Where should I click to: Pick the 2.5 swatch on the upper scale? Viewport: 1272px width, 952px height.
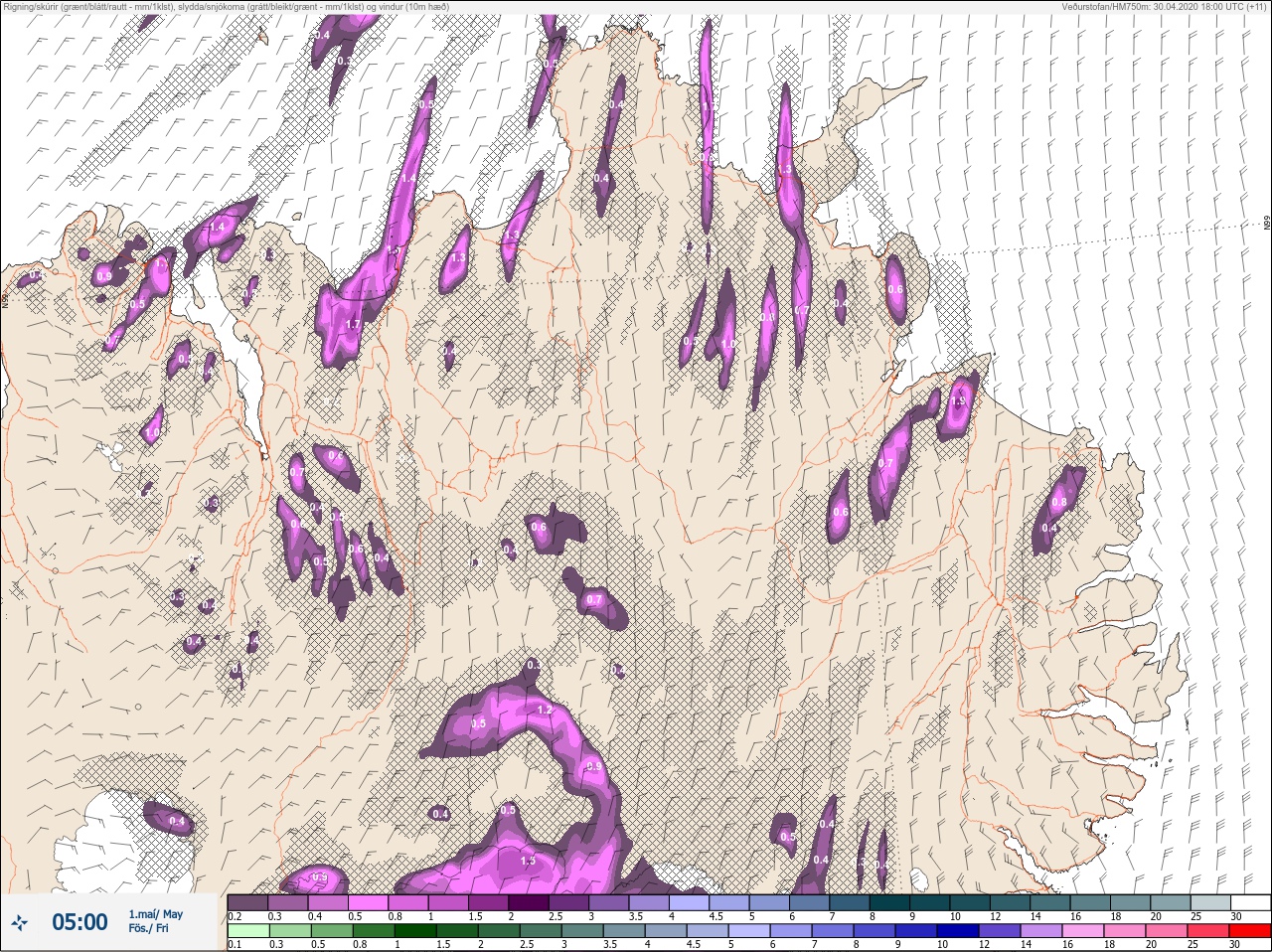tap(569, 901)
